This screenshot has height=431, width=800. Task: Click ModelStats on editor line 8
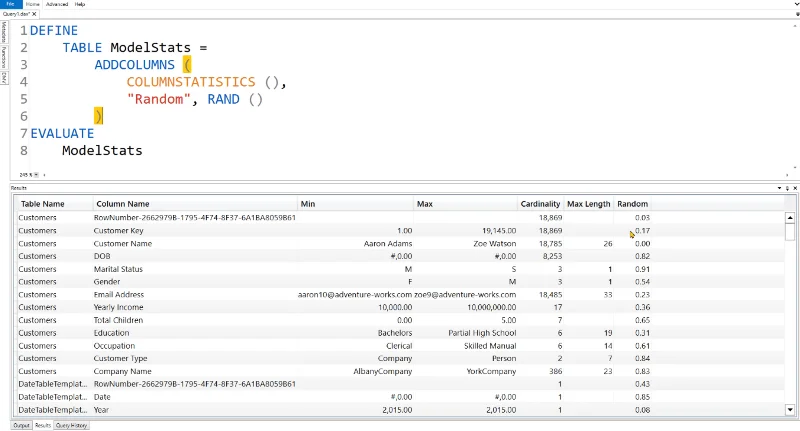[102, 150]
